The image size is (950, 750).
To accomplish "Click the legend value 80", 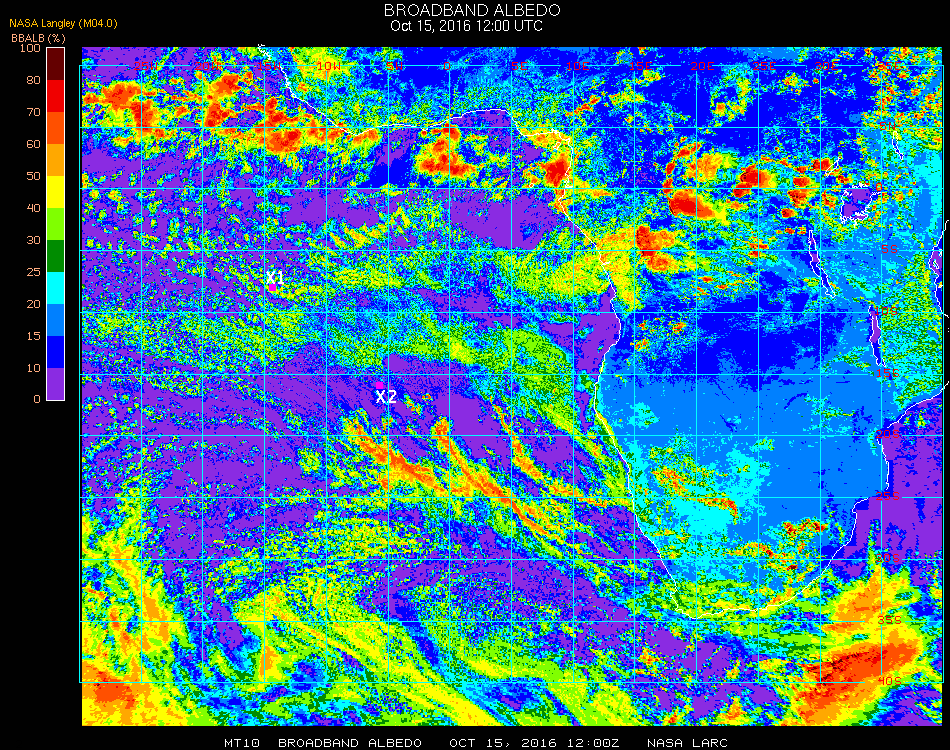I will tap(33, 80).
